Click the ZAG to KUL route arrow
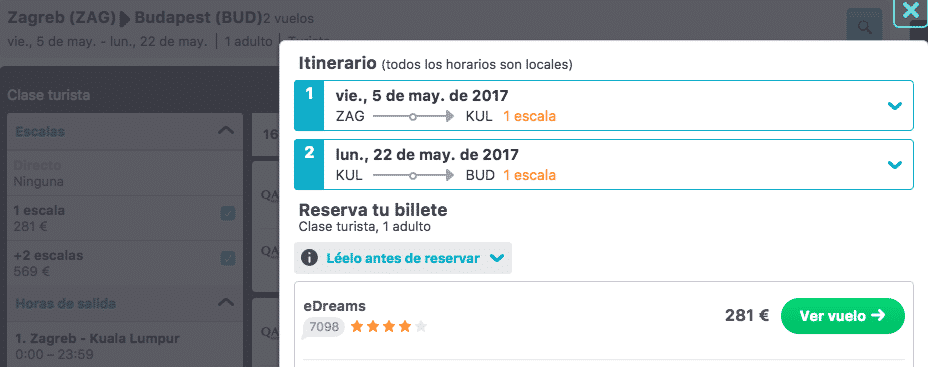The width and height of the screenshot is (928, 367). [413, 117]
